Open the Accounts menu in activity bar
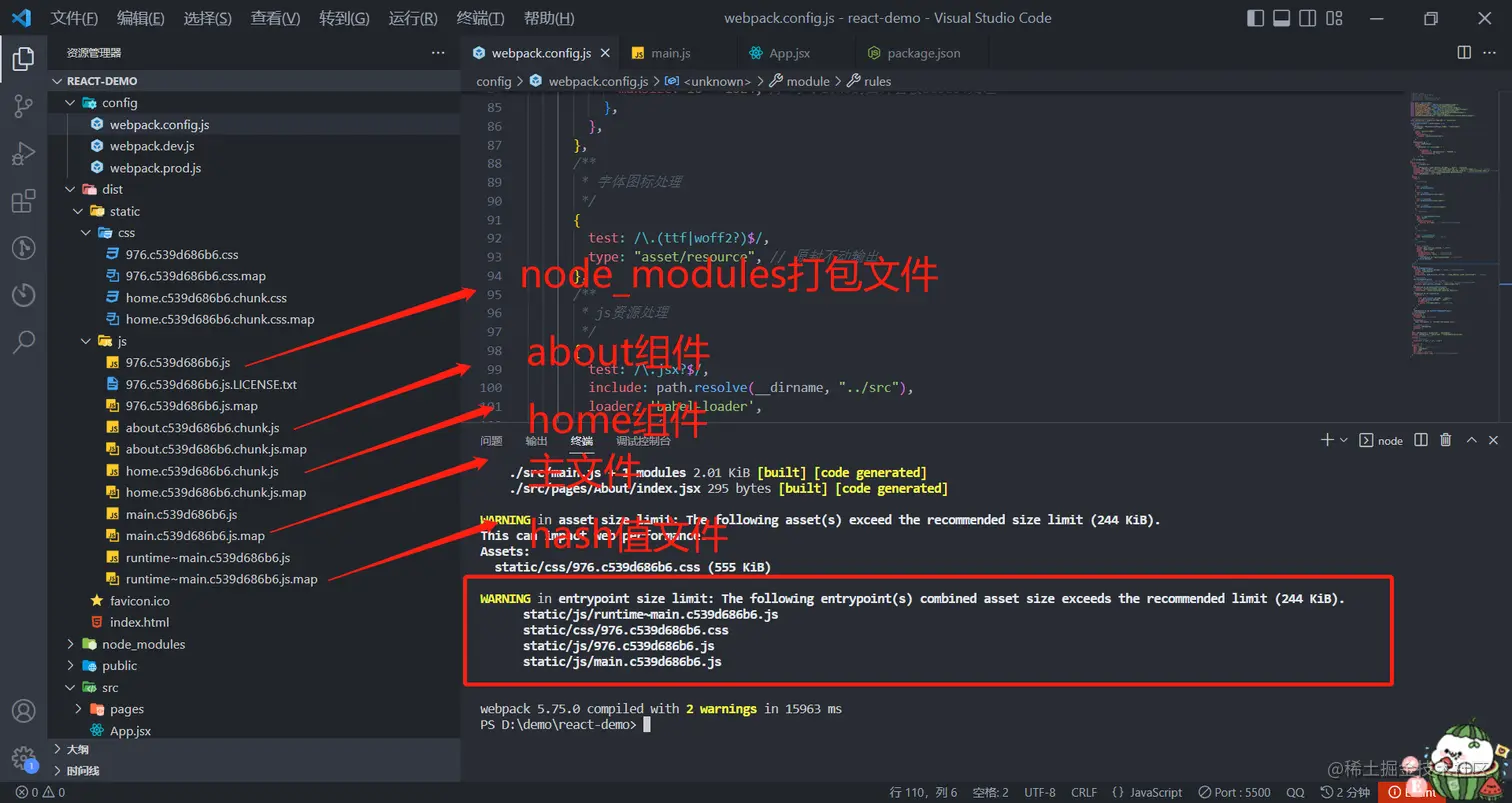This screenshot has width=1512, height=803. (23, 711)
